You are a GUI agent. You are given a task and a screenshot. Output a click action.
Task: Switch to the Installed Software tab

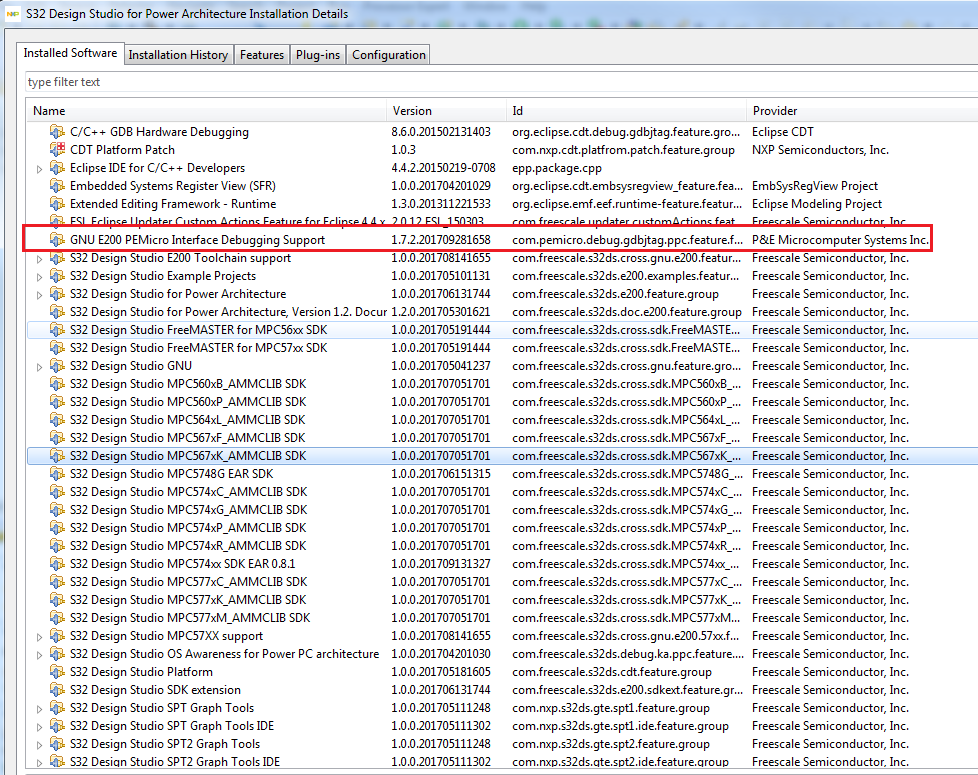70,53
